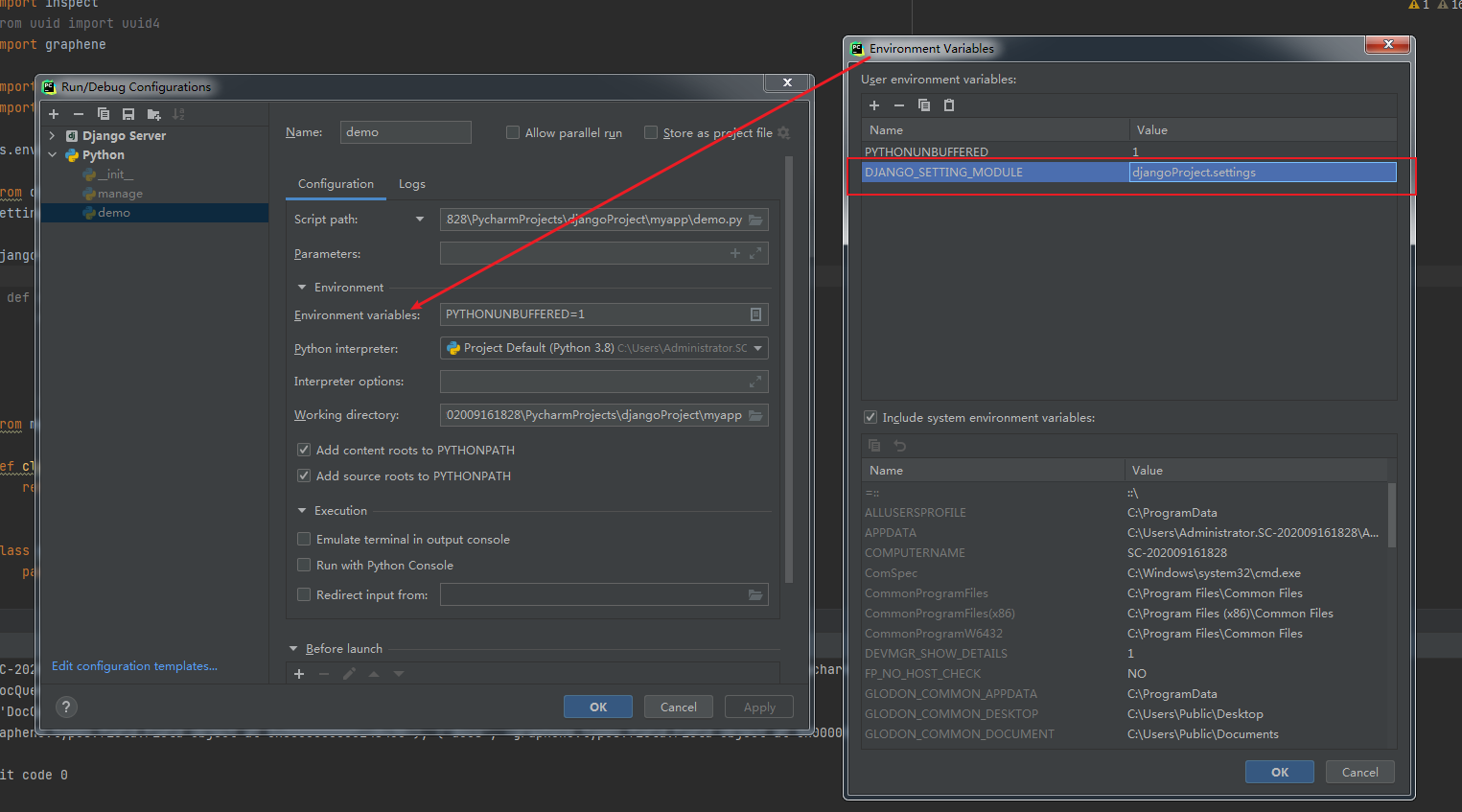Open Python interpreter dropdown
The height and width of the screenshot is (812, 1462).
[758, 348]
